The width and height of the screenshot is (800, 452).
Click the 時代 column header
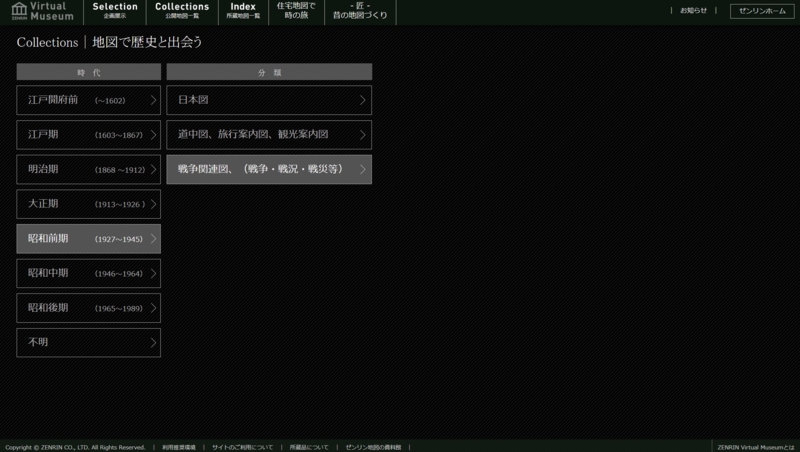tap(88, 72)
